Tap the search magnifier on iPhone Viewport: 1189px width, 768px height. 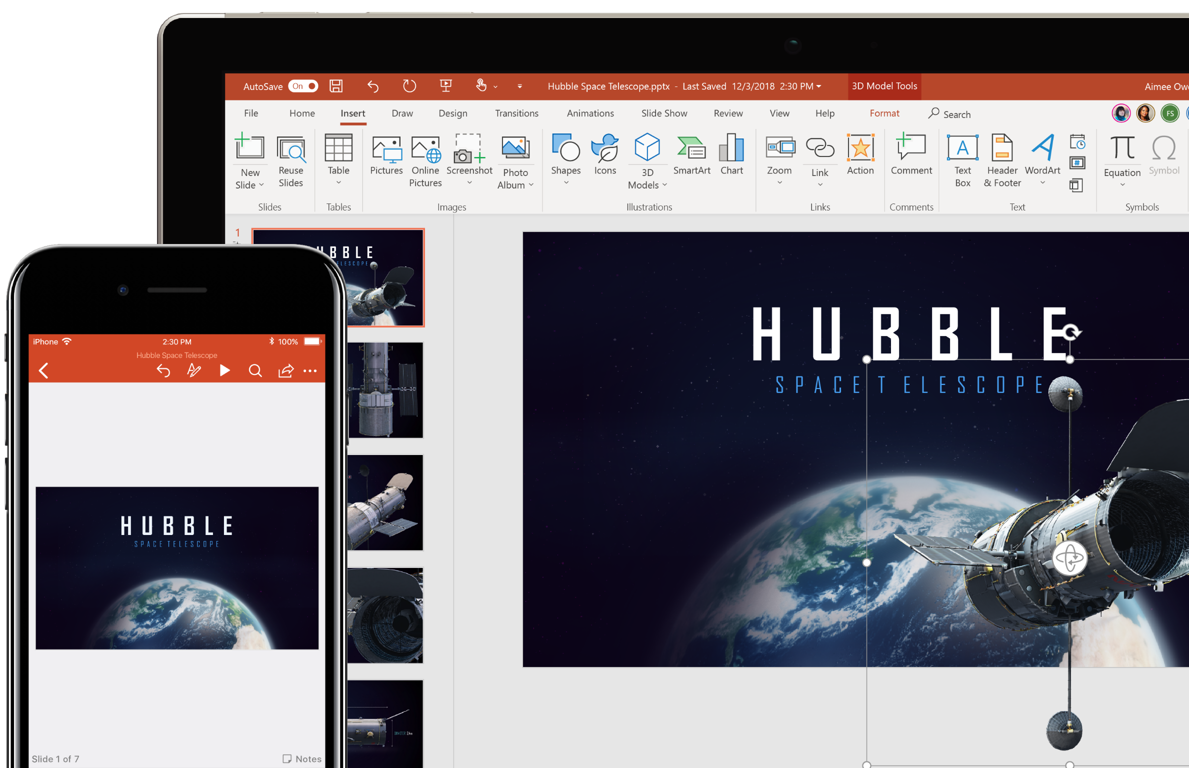pos(255,370)
